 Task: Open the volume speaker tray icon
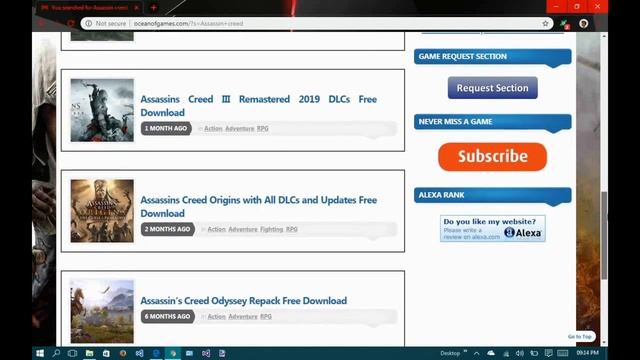[x=520, y=353]
